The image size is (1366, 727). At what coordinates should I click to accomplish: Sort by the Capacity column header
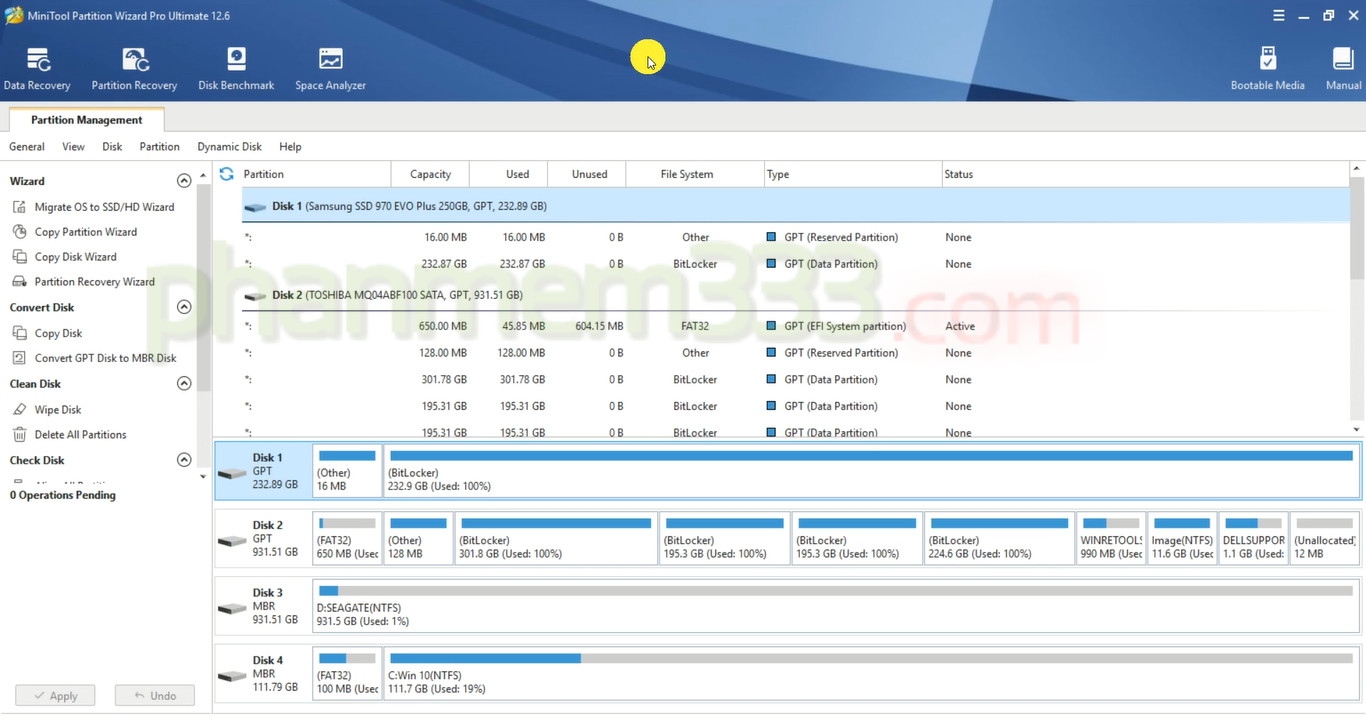(430, 174)
